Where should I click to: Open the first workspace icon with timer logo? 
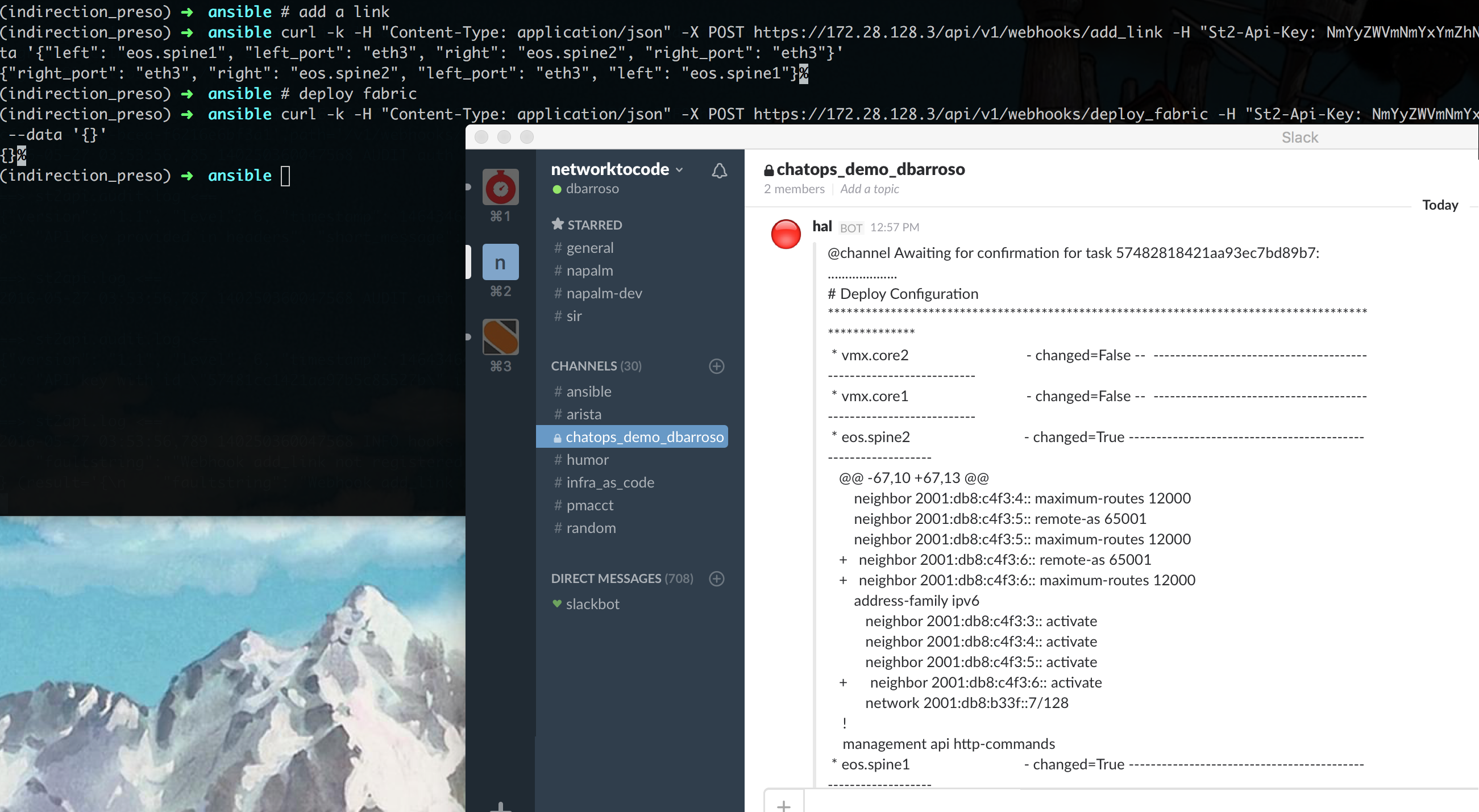(500, 187)
